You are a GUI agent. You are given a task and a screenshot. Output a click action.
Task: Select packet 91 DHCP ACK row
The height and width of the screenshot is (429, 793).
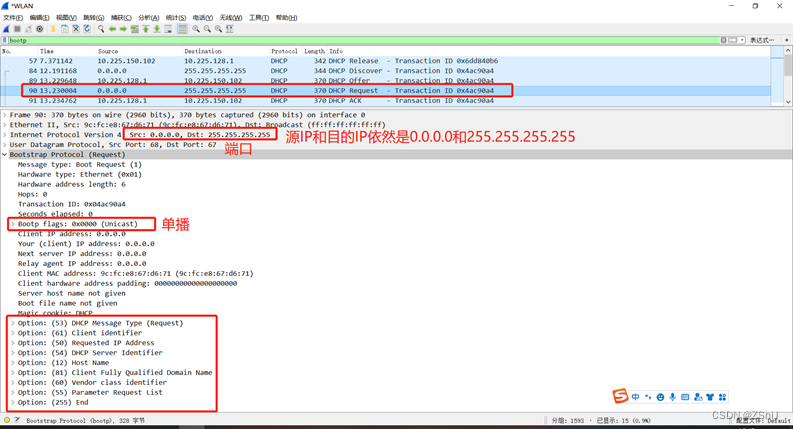click(385, 101)
